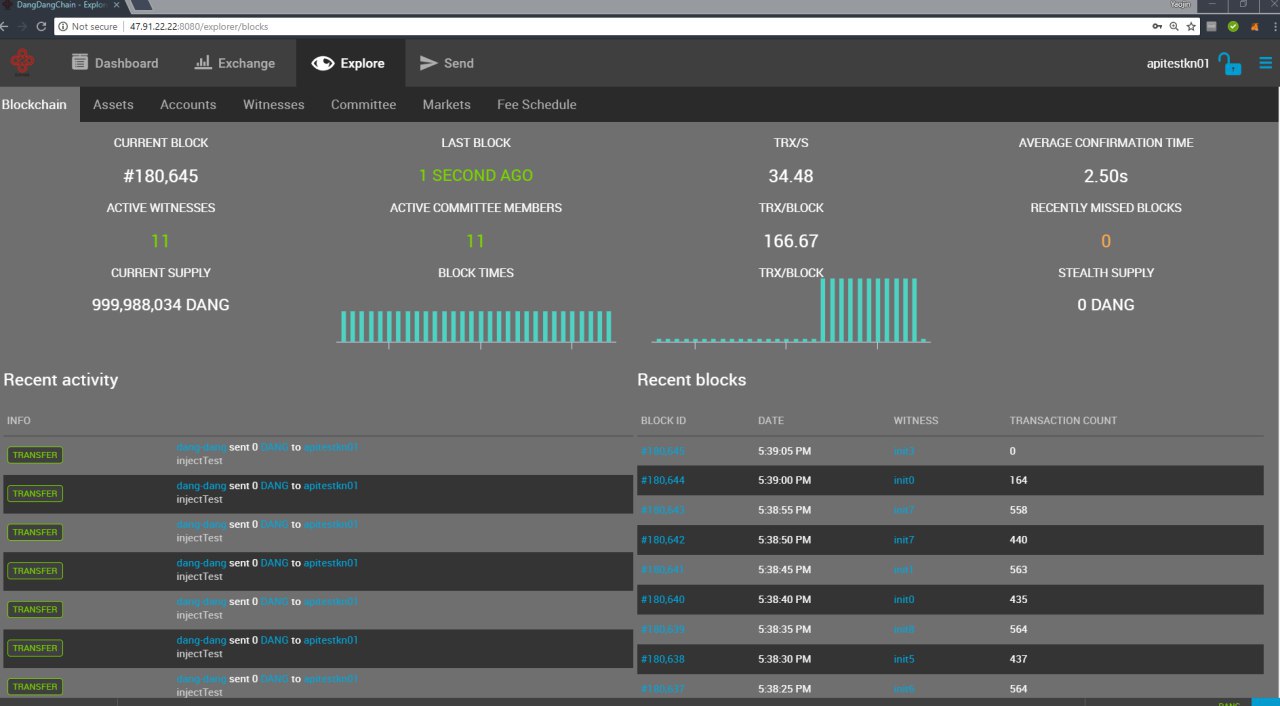Image resolution: width=1280 pixels, height=706 pixels.
Task: Click the zoom magnifier icon in address bar
Action: click(1175, 27)
